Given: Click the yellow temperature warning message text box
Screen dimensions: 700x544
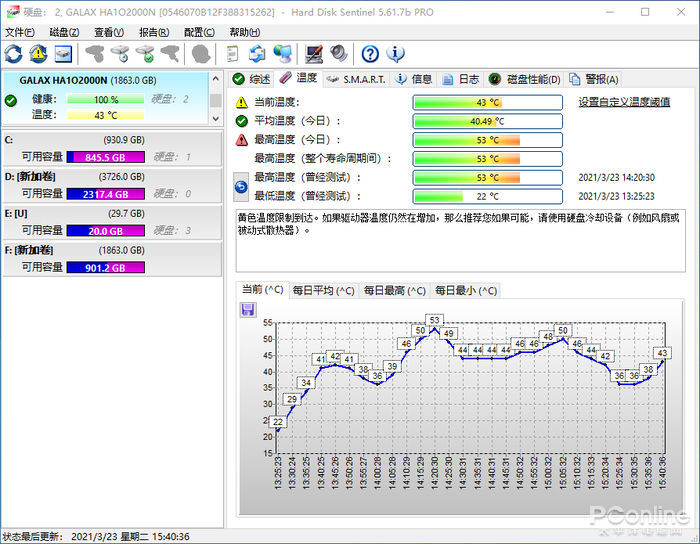Looking at the screenshot, I should [x=460, y=240].
